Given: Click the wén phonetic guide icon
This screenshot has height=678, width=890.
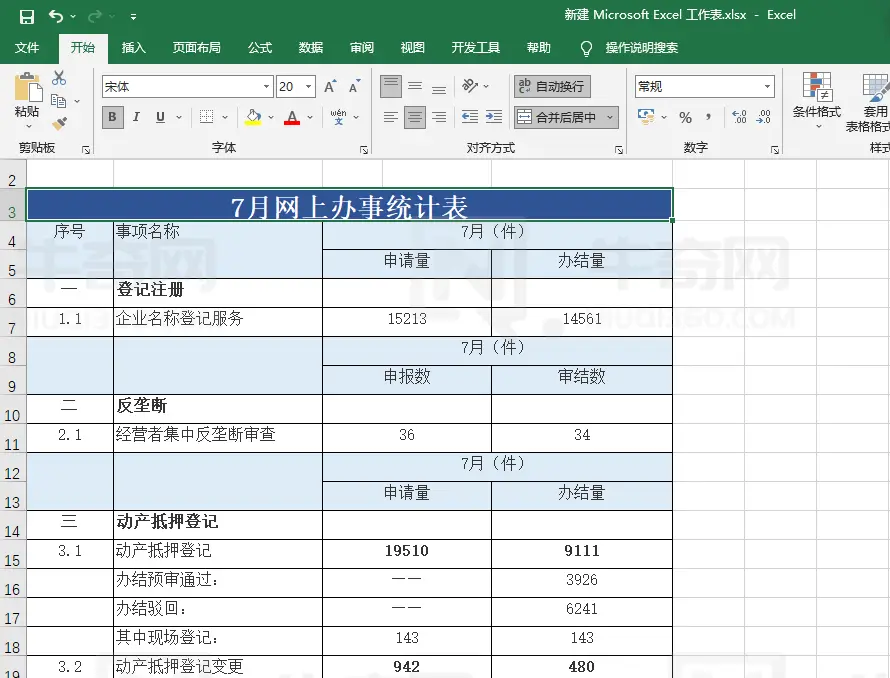Looking at the screenshot, I should pos(338,117).
